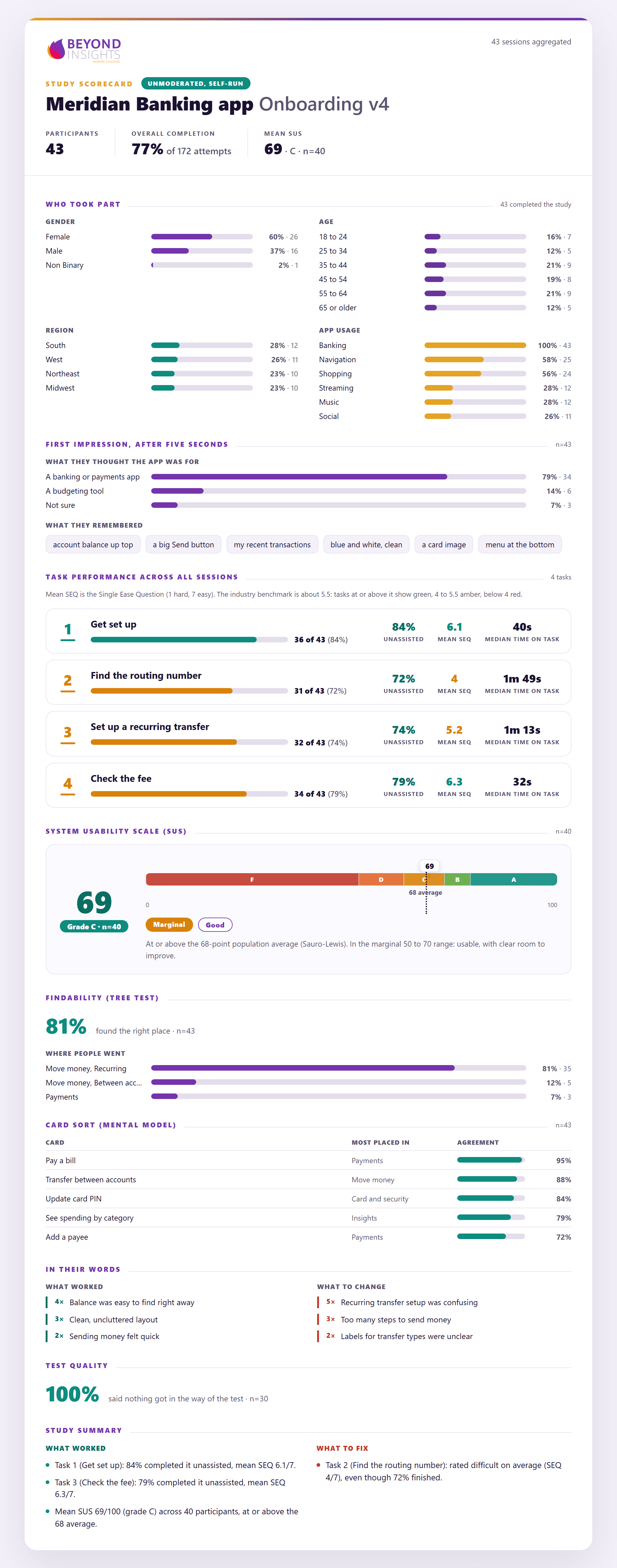Click the Female gender bar
617x1568 pixels.
click(x=202, y=237)
